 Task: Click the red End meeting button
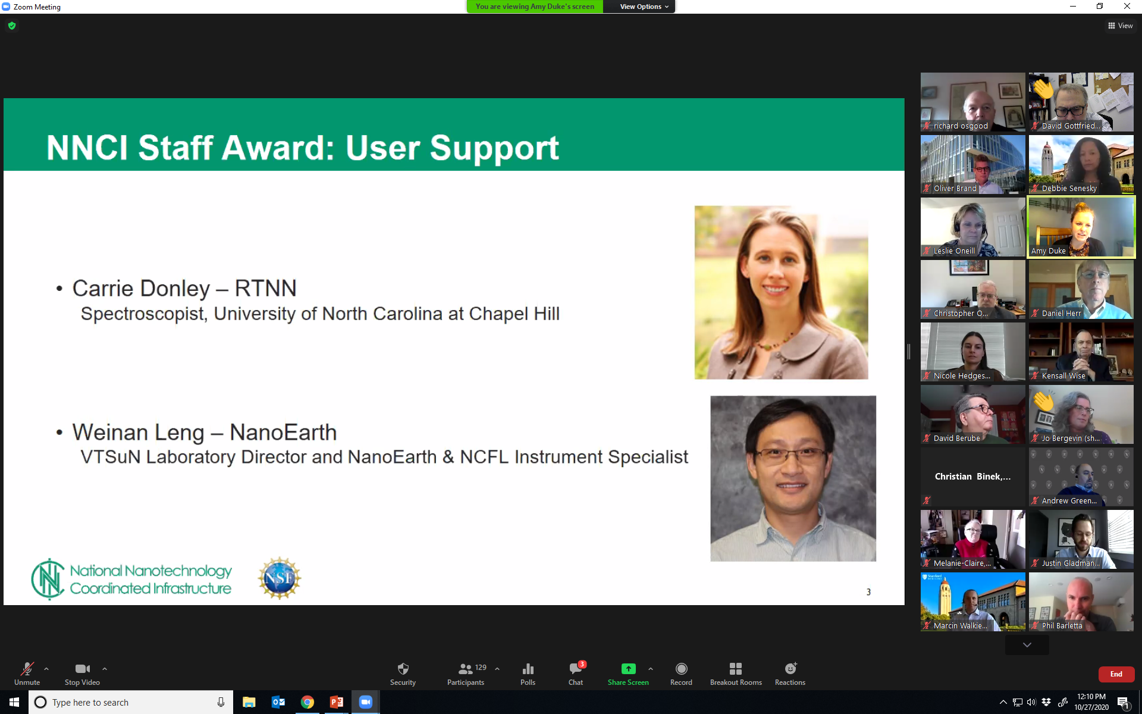point(1116,674)
